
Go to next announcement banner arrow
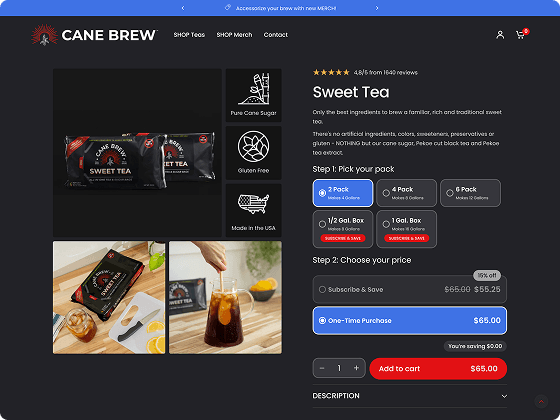click(x=377, y=8)
